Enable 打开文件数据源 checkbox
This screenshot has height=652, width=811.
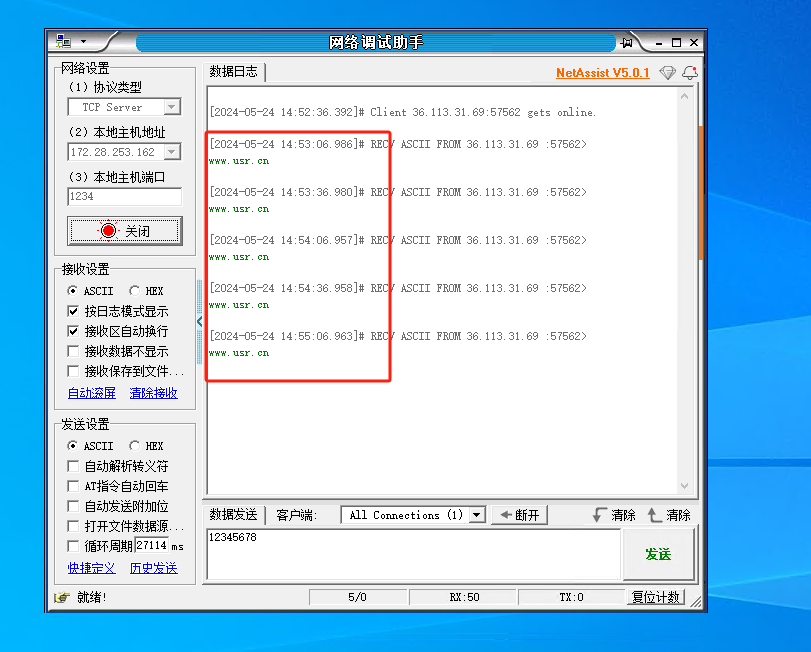tap(73, 526)
